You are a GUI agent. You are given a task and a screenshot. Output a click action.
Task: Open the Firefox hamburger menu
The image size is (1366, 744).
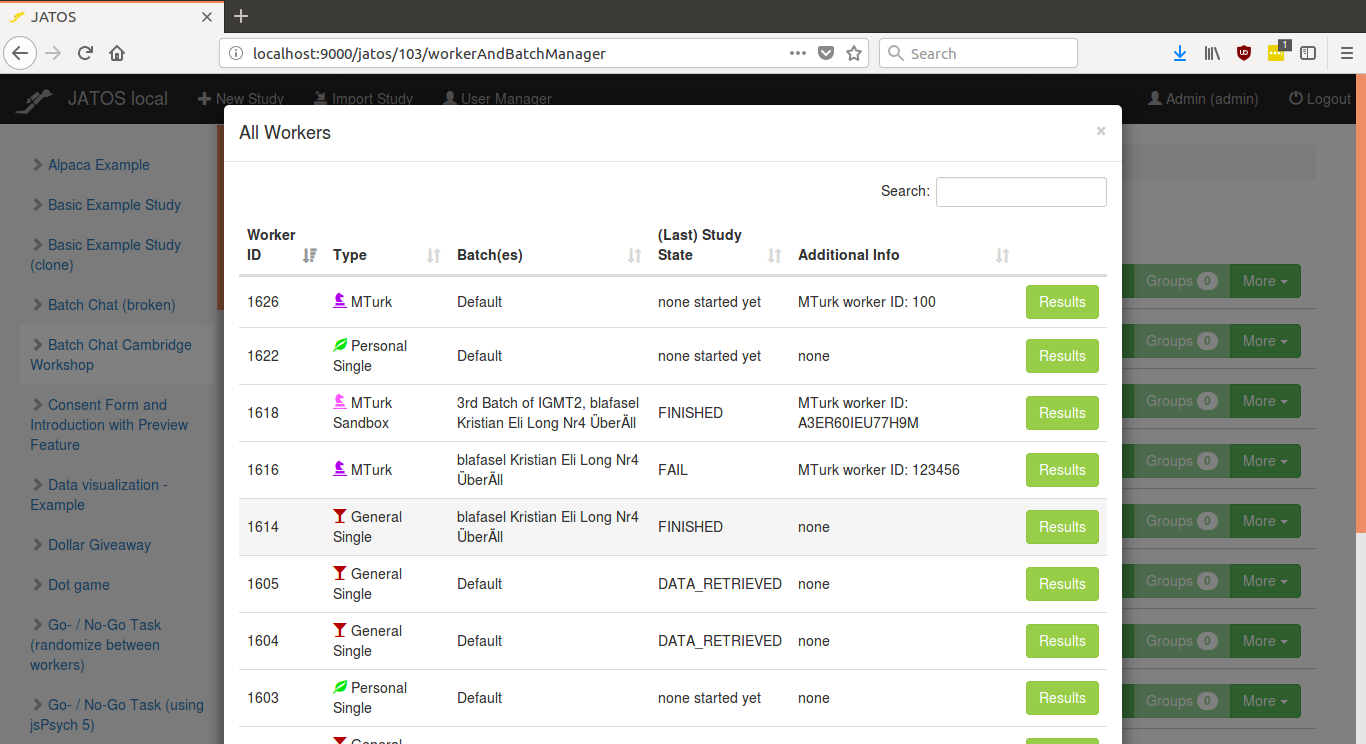tap(1346, 53)
